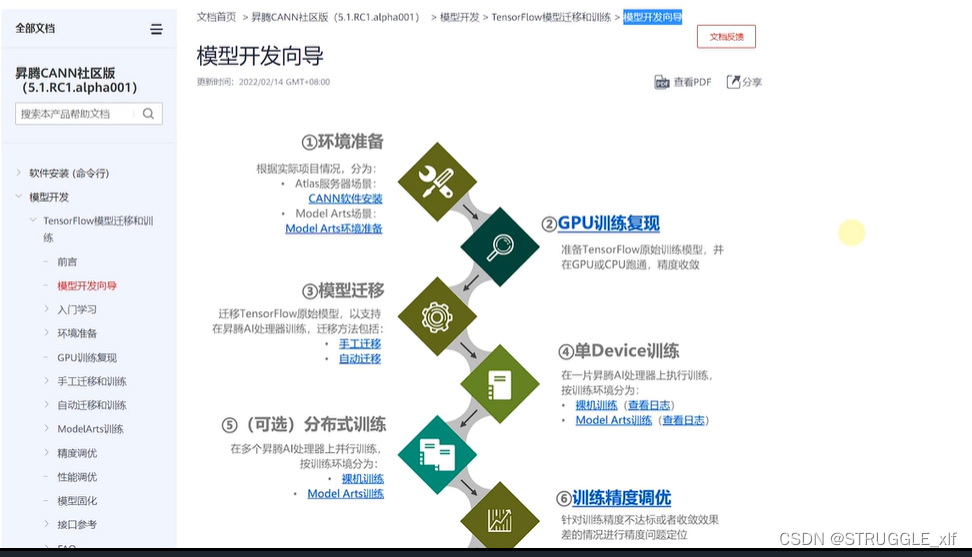Expand the 自动迁移和训练 tree node
The image size is (972, 557).
(47, 405)
